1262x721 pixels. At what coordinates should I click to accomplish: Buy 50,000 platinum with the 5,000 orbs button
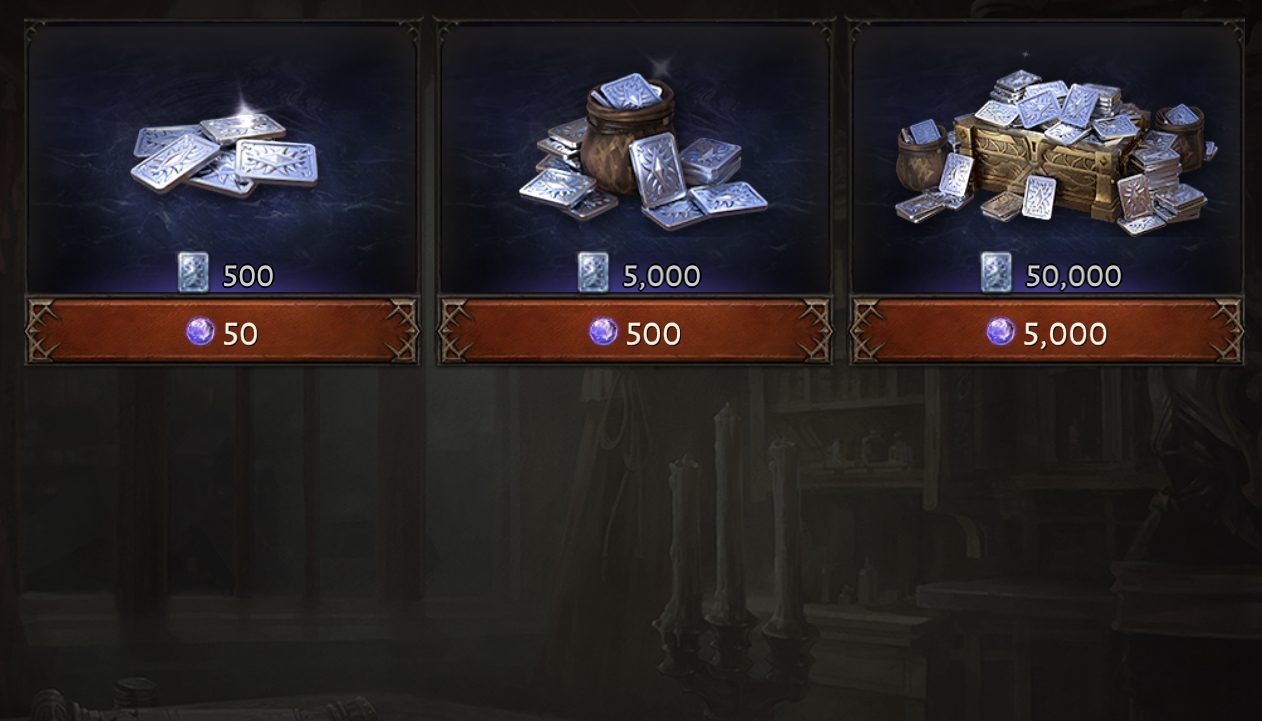pos(1046,331)
